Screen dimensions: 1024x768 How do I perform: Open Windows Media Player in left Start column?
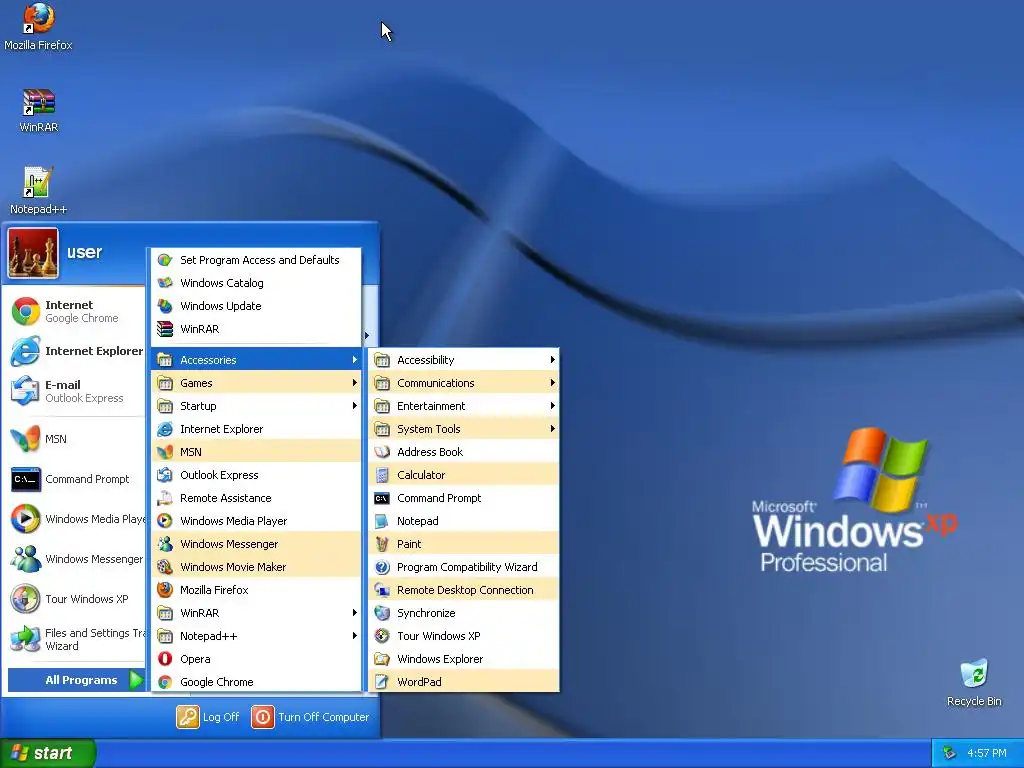(75, 519)
